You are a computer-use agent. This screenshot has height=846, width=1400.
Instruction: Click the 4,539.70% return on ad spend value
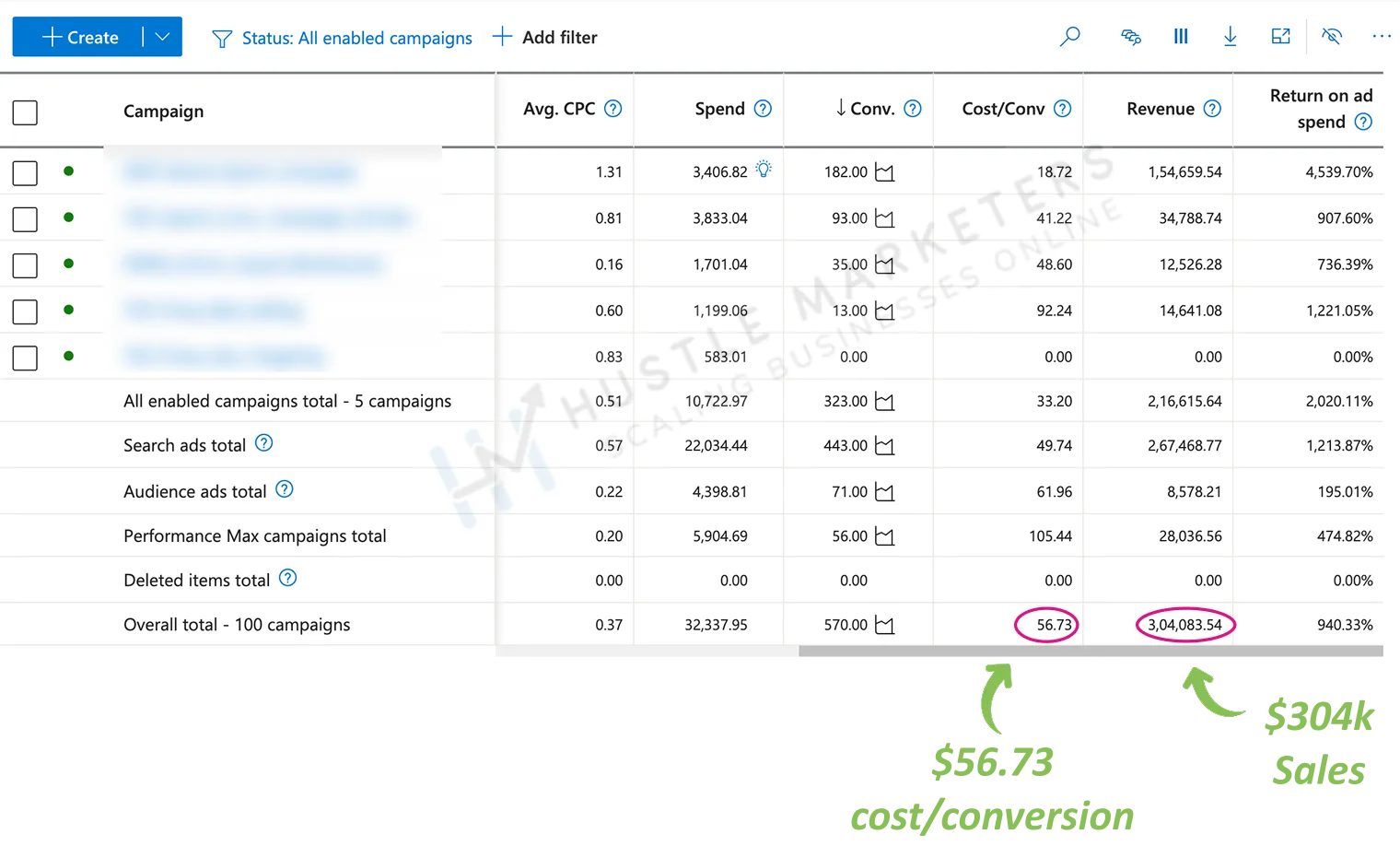[1338, 172]
